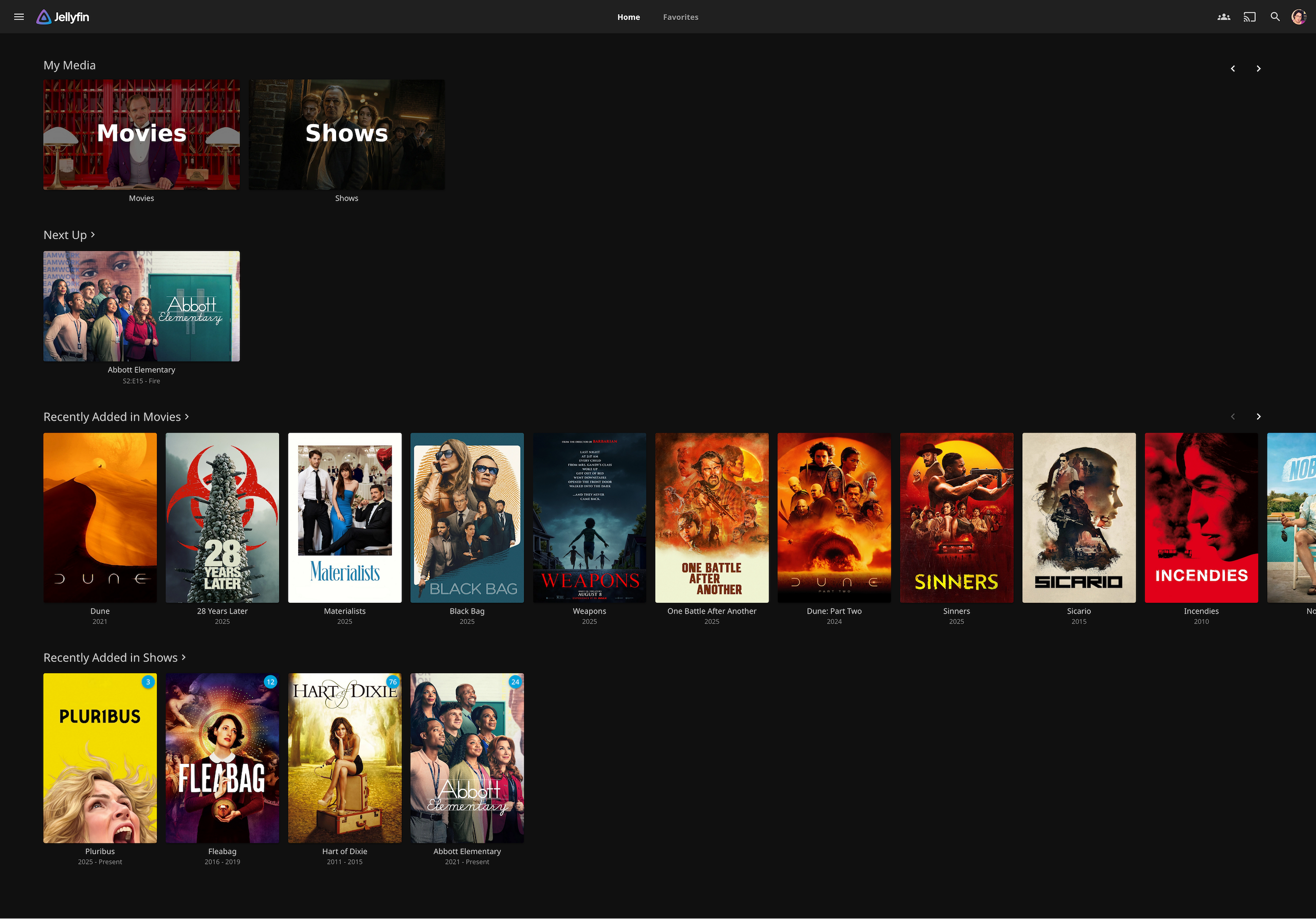Select the Home tab
1316x919 pixels.
(628, 17)
